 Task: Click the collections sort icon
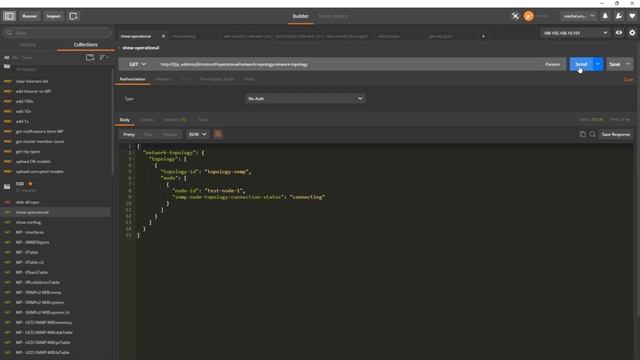click(103, 58)
